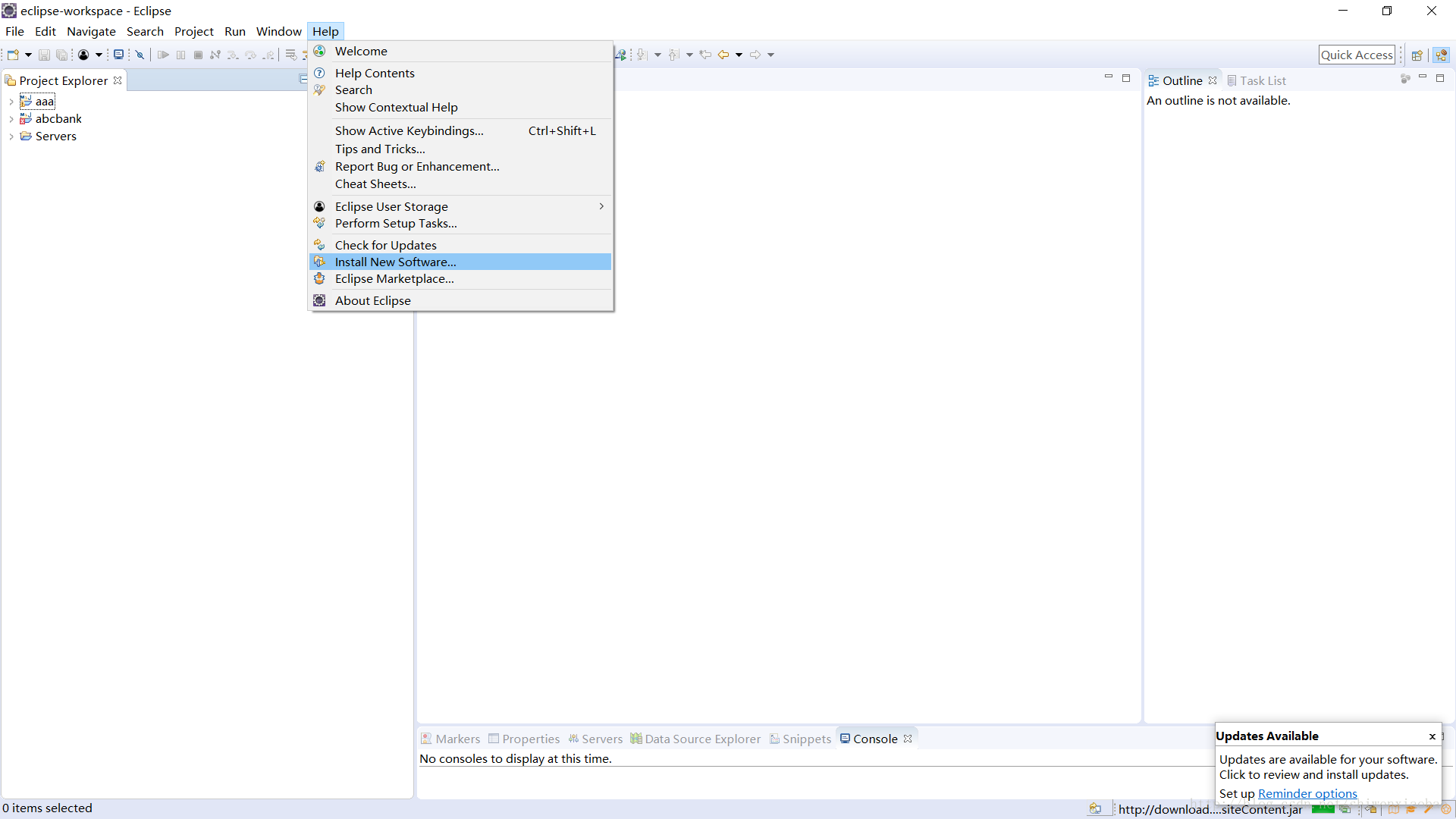Click the Step Over icon

pos(251,55)
